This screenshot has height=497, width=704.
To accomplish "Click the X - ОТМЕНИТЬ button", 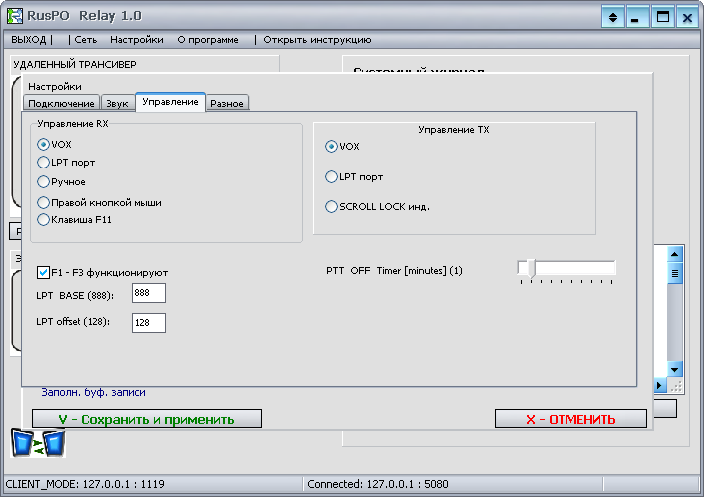I will pyautogui.click(x=570, y=419).
